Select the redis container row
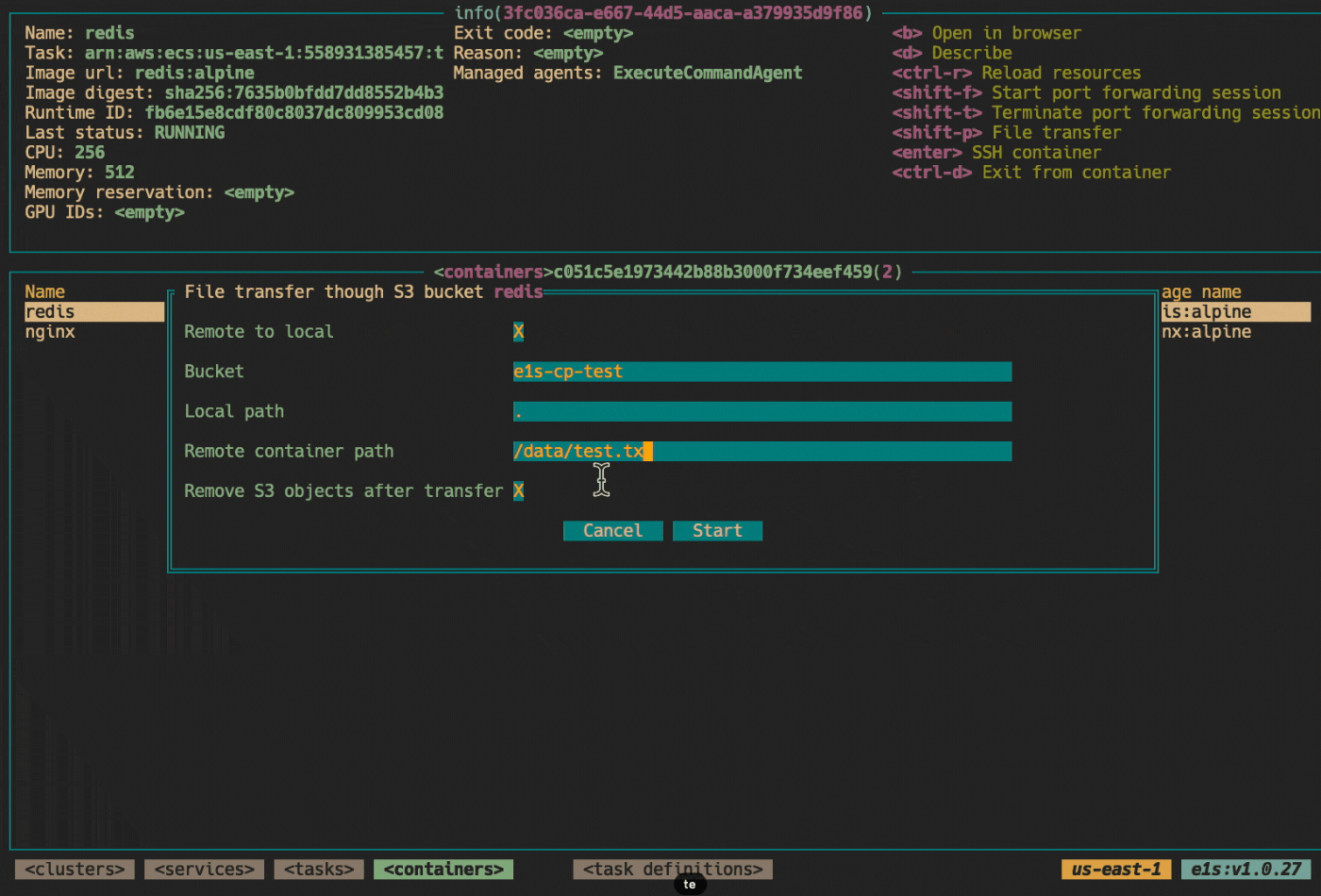This screenshot has width=1321, height=896. click(x=94, y=312)
